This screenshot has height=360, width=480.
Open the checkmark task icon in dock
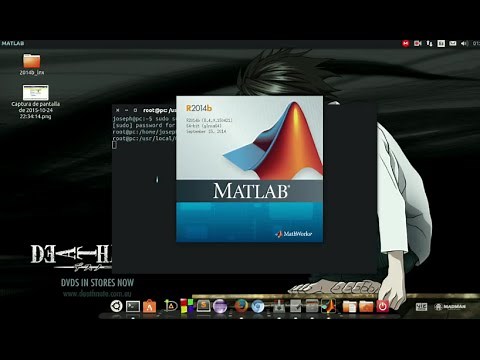pos(295,306)
